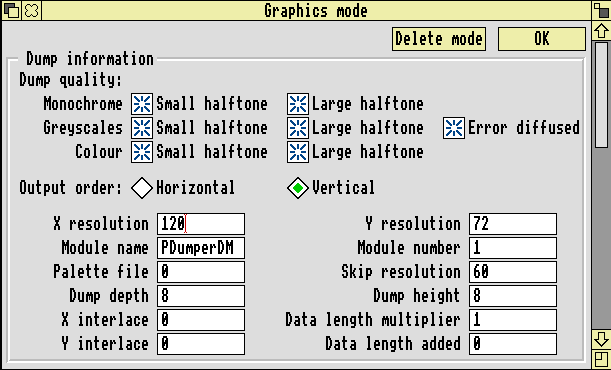
Task: Close the Graphics mode window
Action: (31, 10)
